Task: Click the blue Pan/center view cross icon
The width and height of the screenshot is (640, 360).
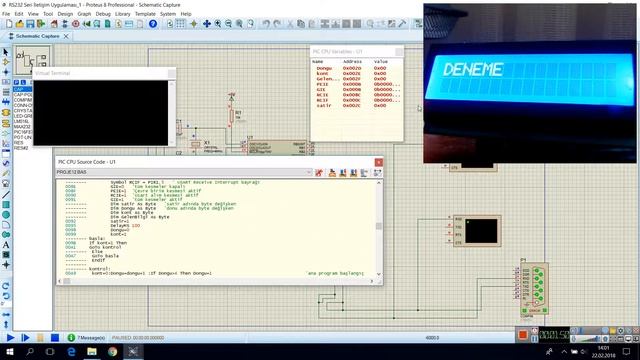Action: click(207, 24)
